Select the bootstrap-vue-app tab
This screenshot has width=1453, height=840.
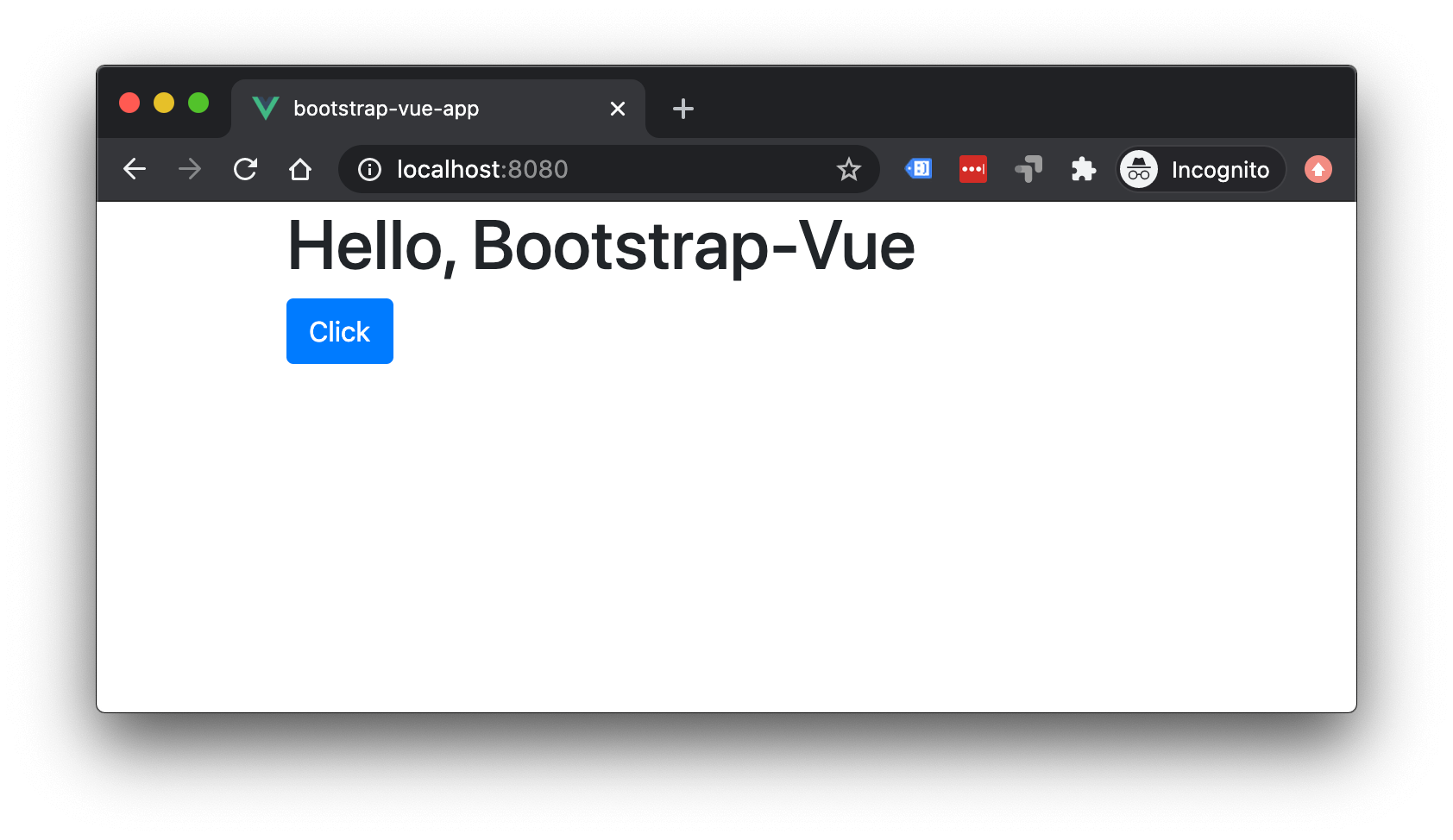coord(438,109)
